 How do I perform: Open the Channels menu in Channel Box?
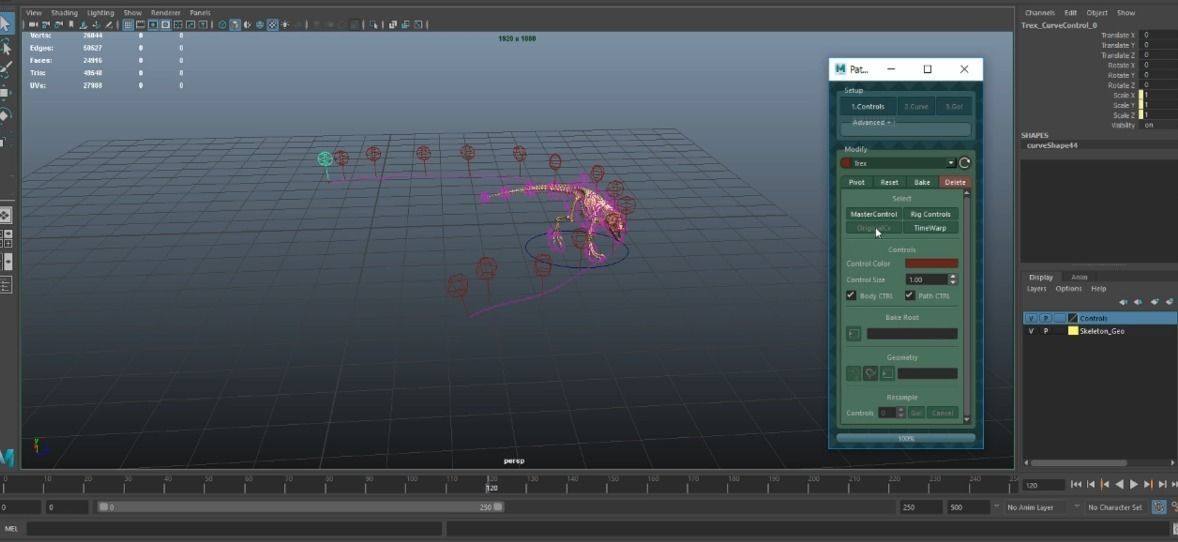[1040, 13]
